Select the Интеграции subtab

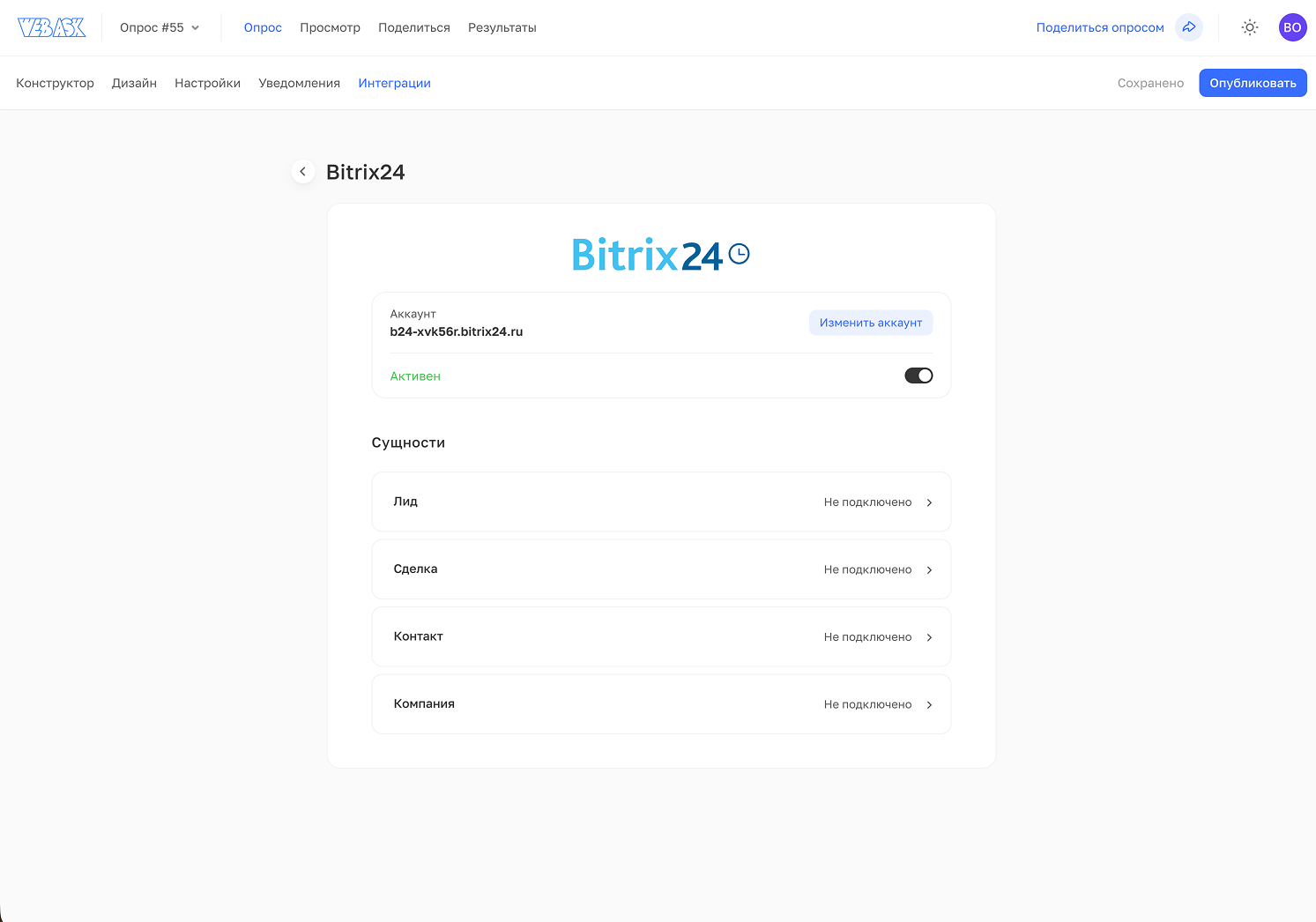(x=394, y=83)
